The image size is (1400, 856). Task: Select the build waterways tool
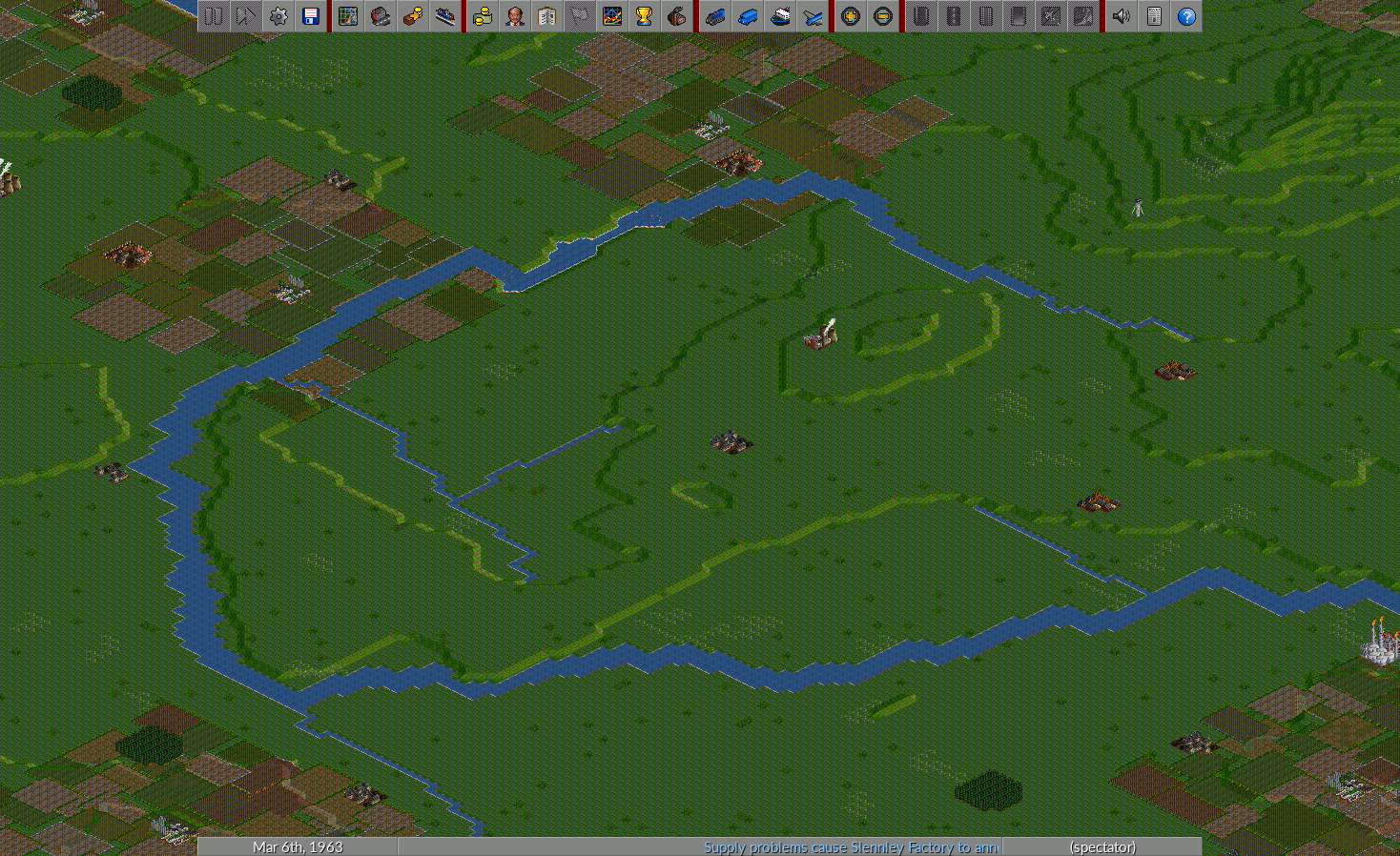[1018, 16]
